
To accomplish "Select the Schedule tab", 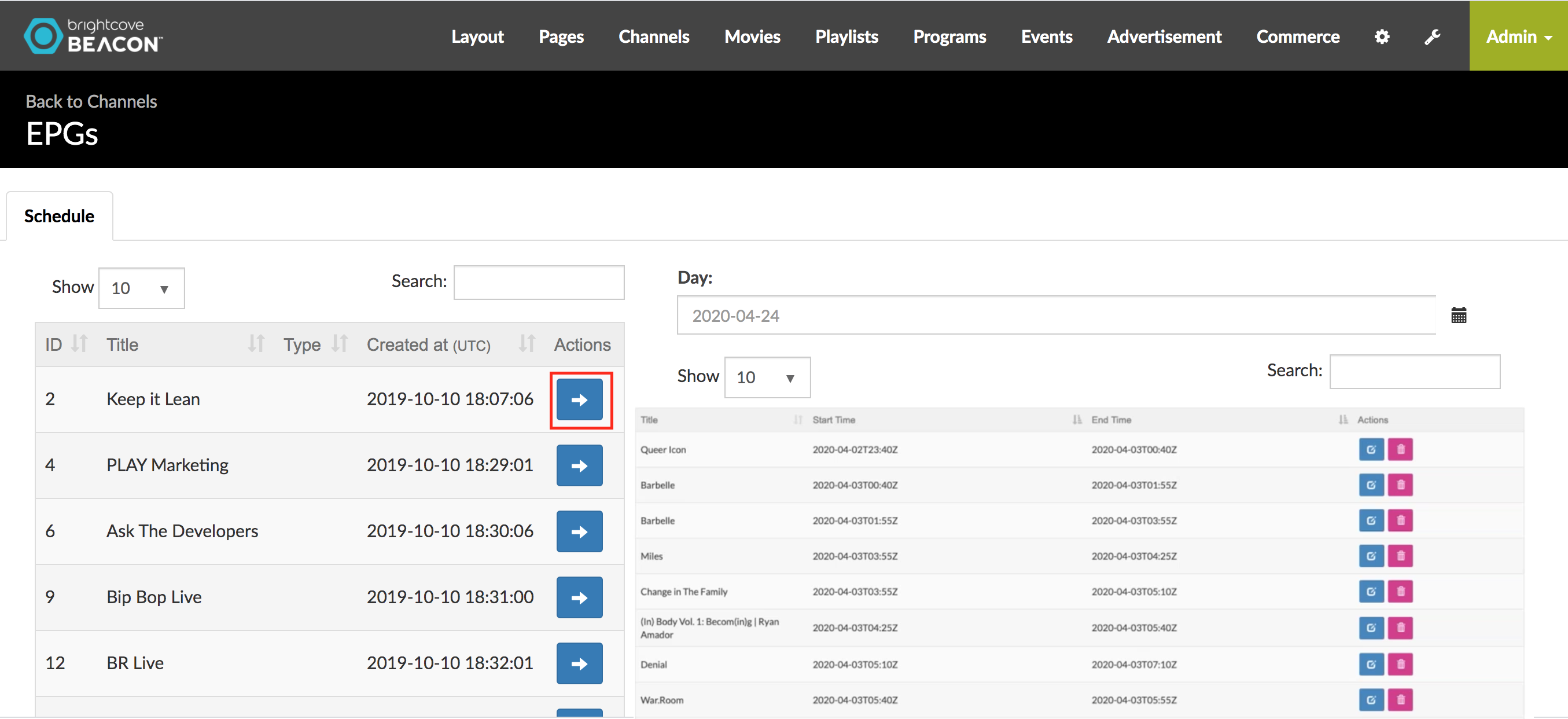I will pyautogui.click(x=59, y=216).
